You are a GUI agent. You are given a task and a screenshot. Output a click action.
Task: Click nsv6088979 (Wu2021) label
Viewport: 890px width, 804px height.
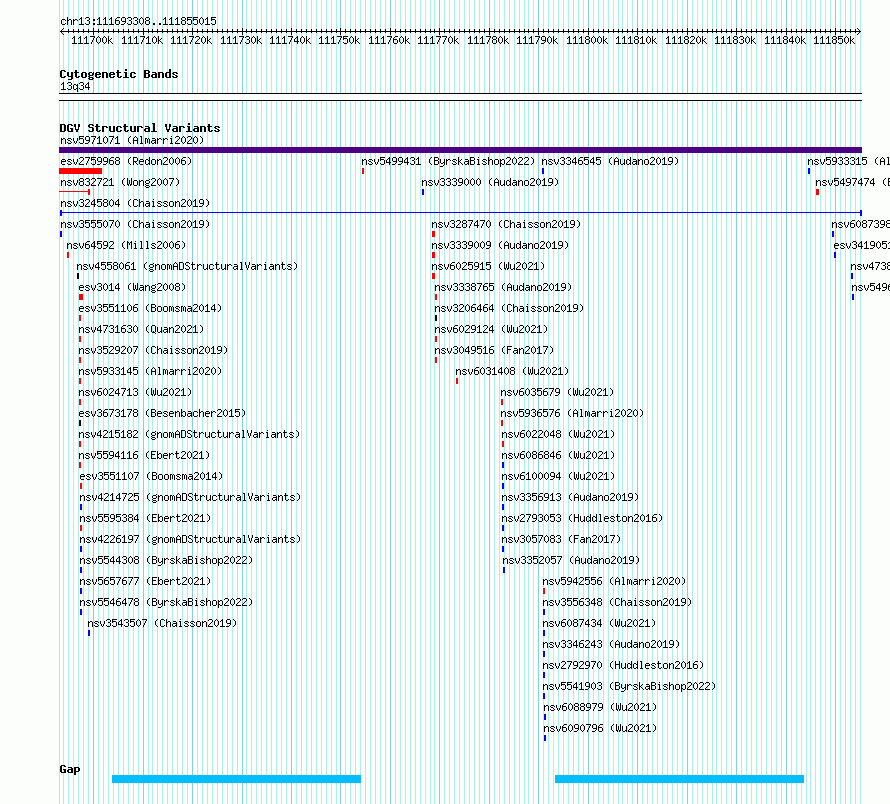(601, 707)
